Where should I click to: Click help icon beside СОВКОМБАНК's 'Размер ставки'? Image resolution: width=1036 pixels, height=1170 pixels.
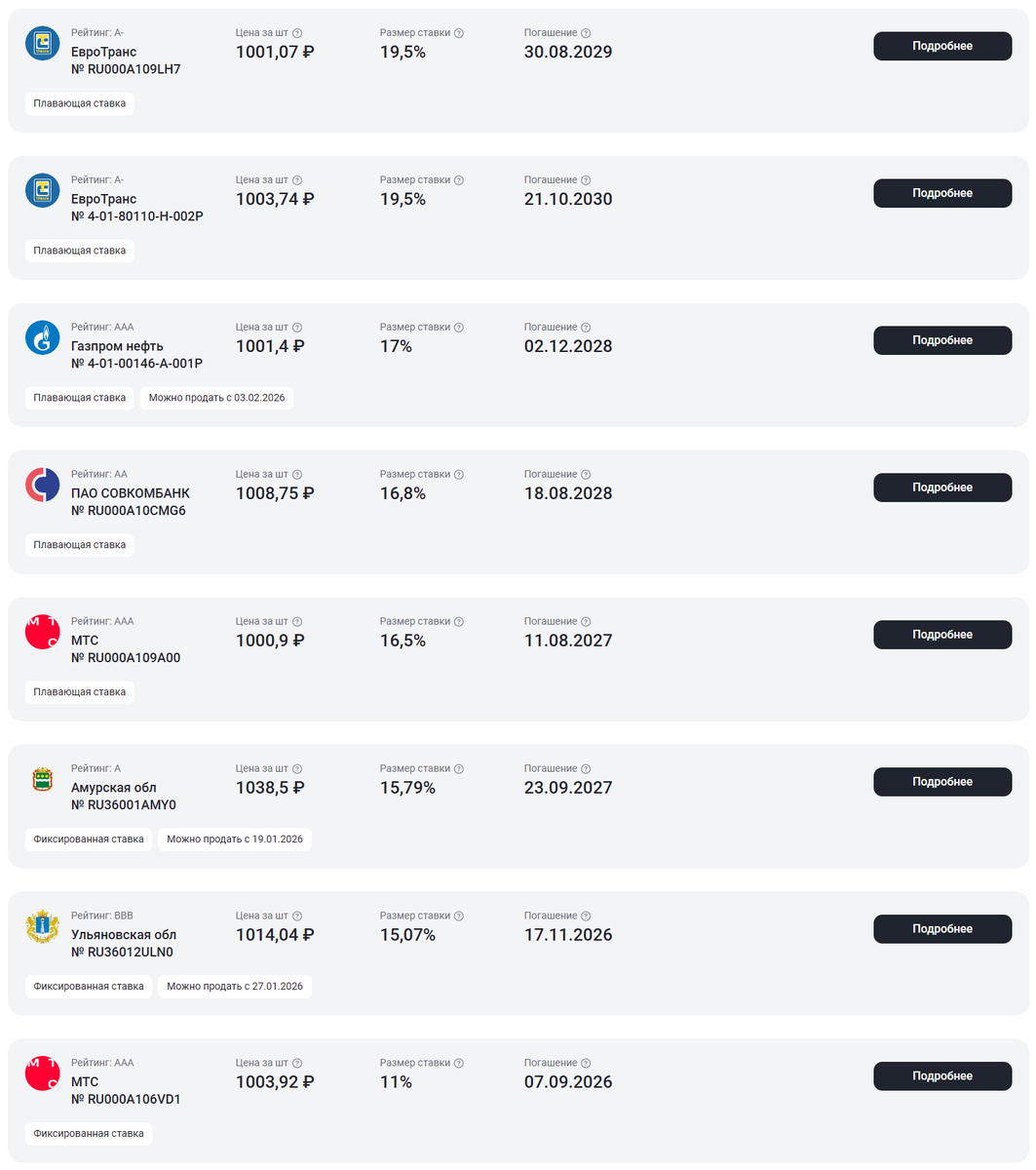pyautogui.click(x=459, y=475)
